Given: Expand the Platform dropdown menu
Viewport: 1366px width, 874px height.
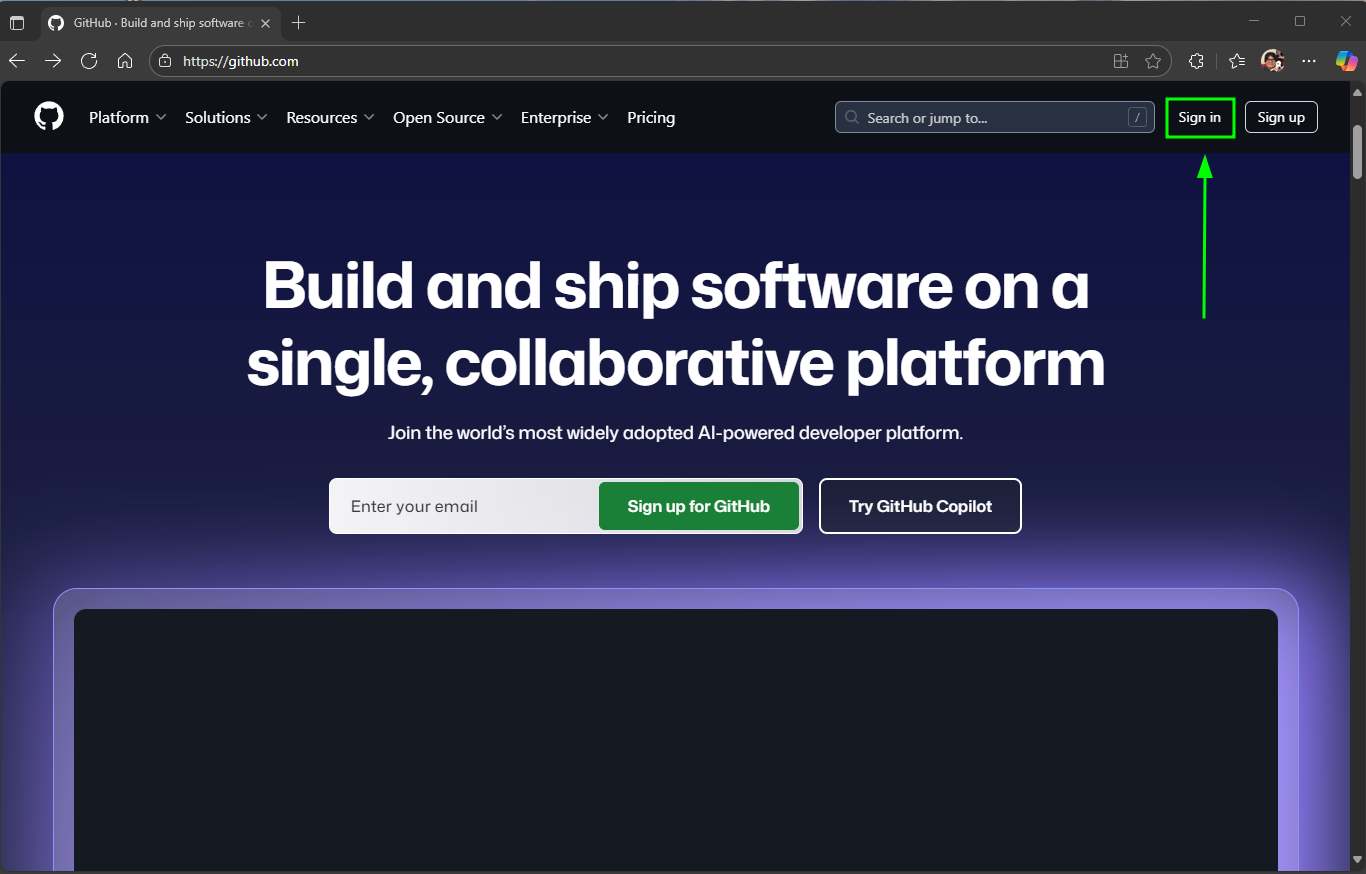Looking at the screenshot, I should [x=127, y=117].
